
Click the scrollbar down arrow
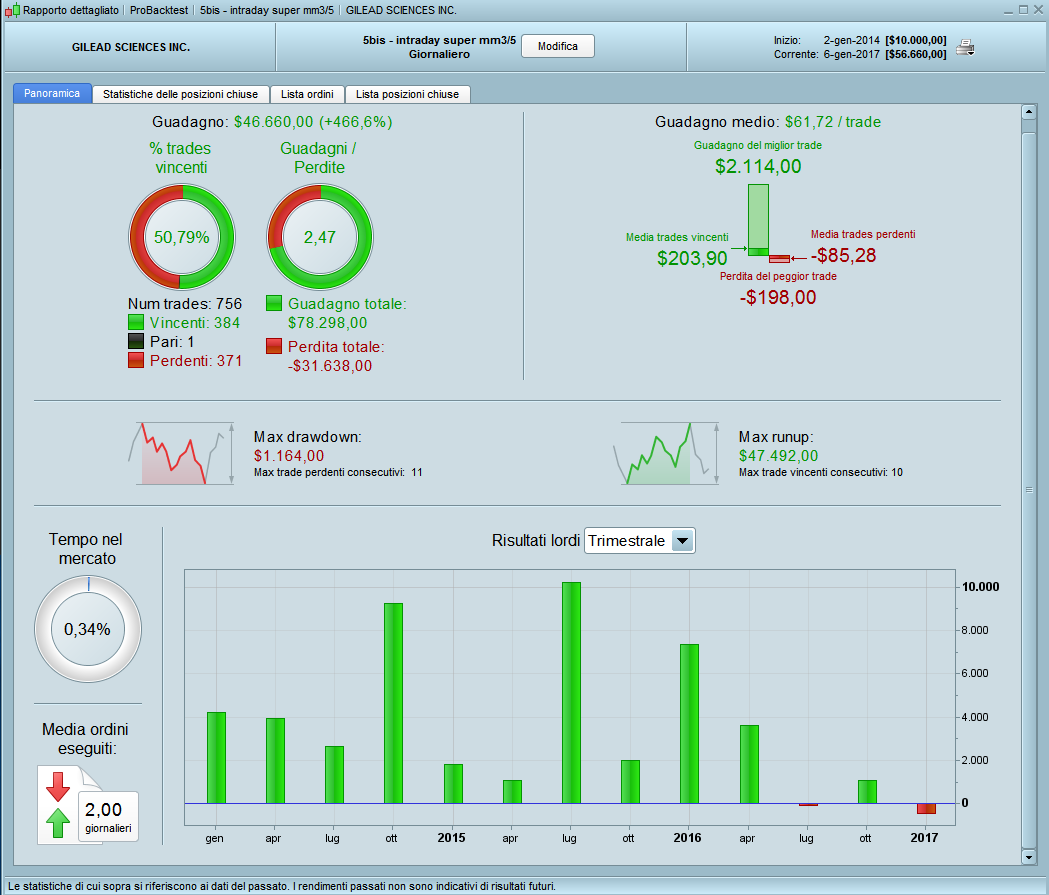tap(1029, 857)
